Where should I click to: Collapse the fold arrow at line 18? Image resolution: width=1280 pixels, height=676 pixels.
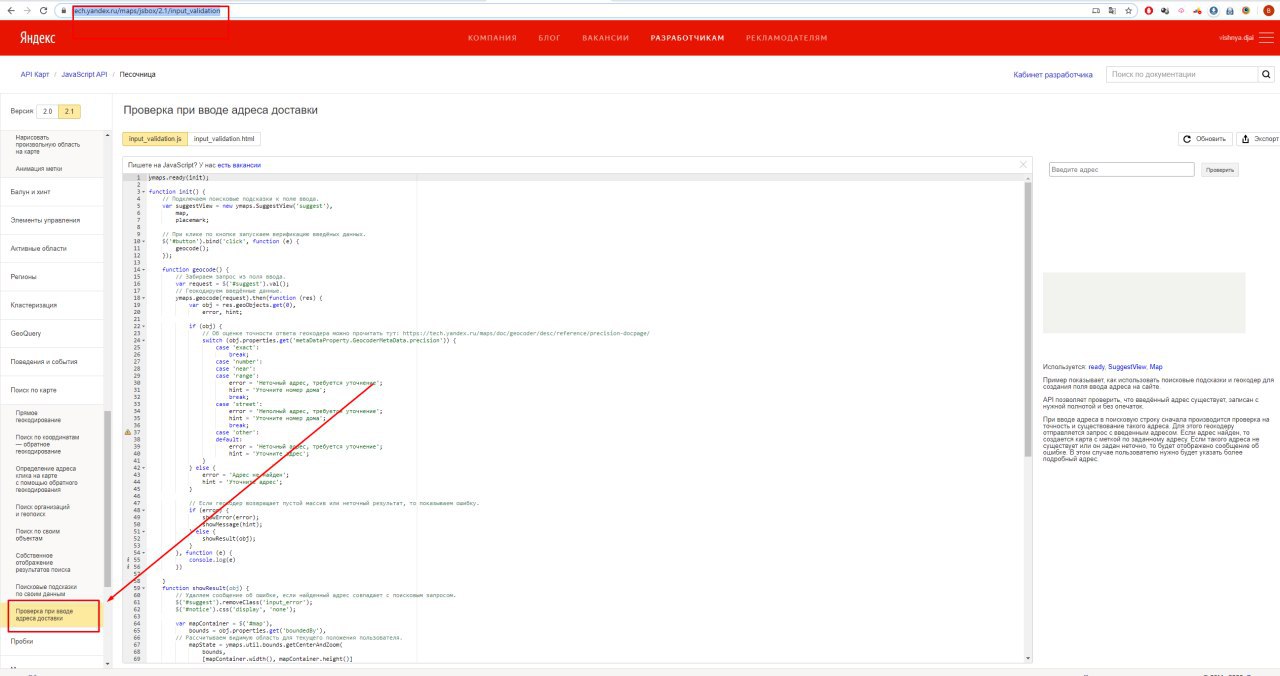(x=143, y=297)
